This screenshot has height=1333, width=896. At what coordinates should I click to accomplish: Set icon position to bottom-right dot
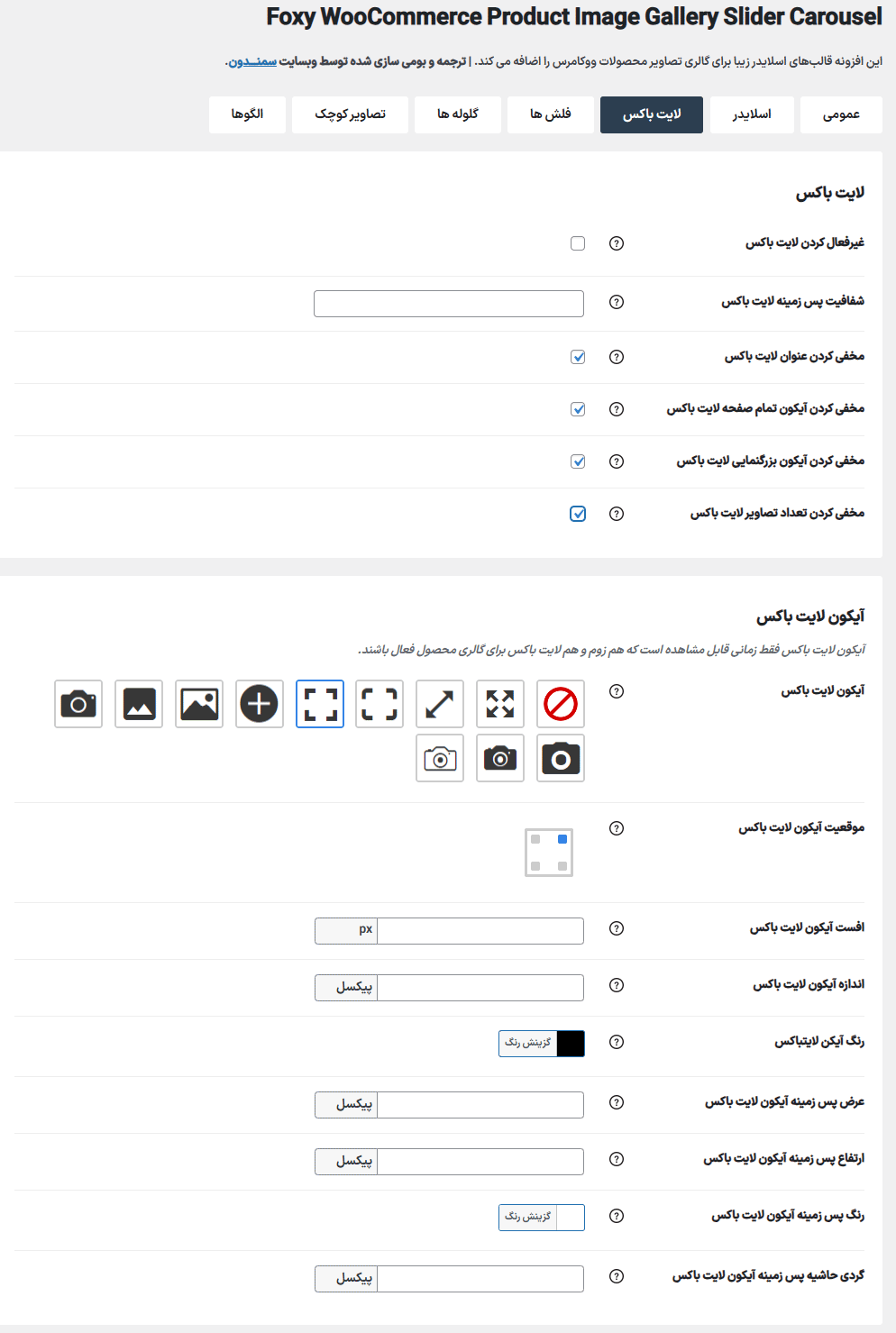[562, 866]
